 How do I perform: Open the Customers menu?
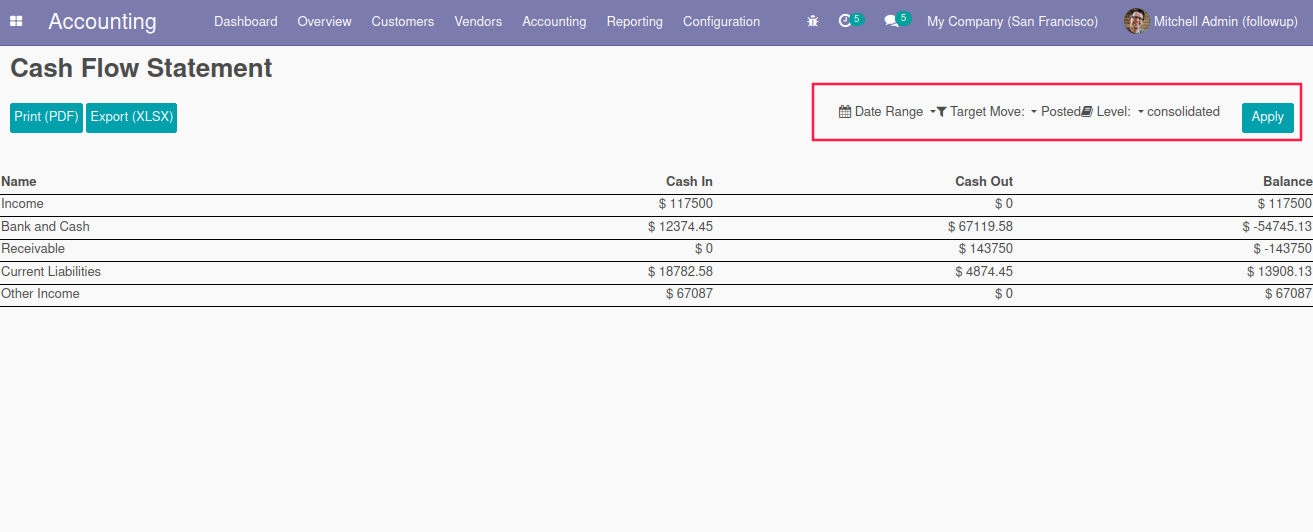tap(403, 21)
